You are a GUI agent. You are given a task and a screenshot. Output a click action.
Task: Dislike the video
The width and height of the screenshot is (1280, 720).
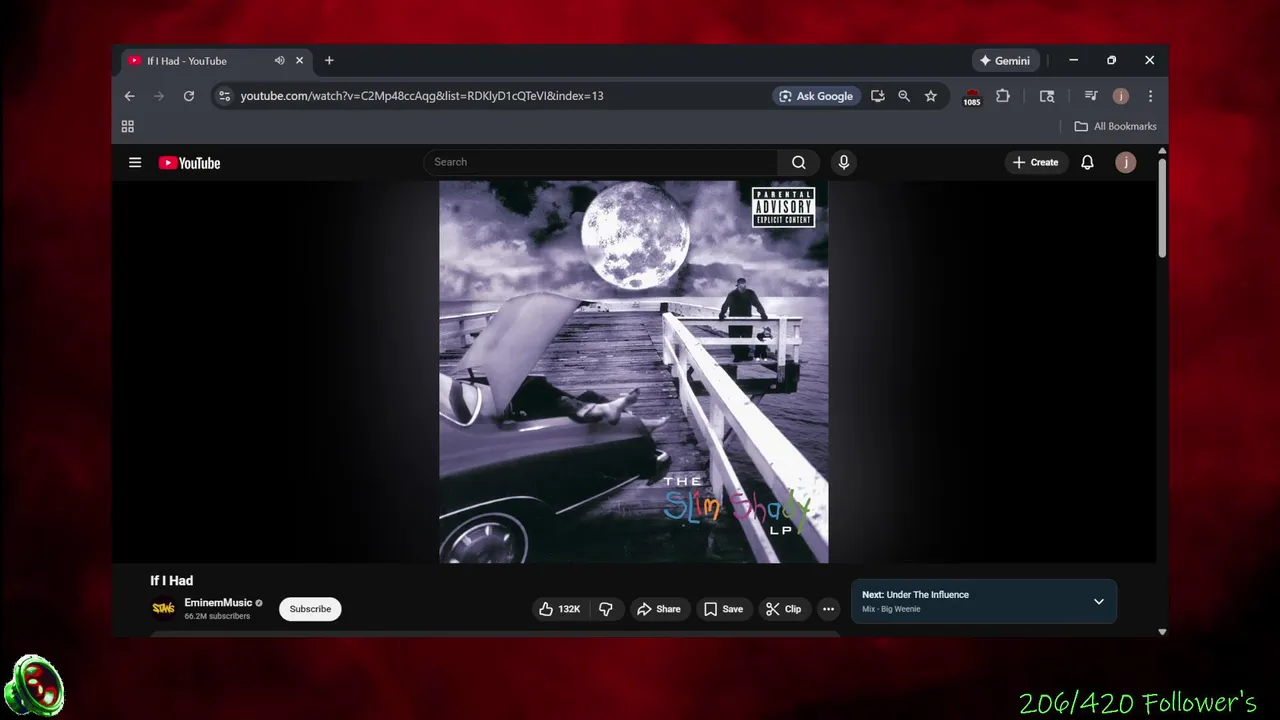coord(606,609)
